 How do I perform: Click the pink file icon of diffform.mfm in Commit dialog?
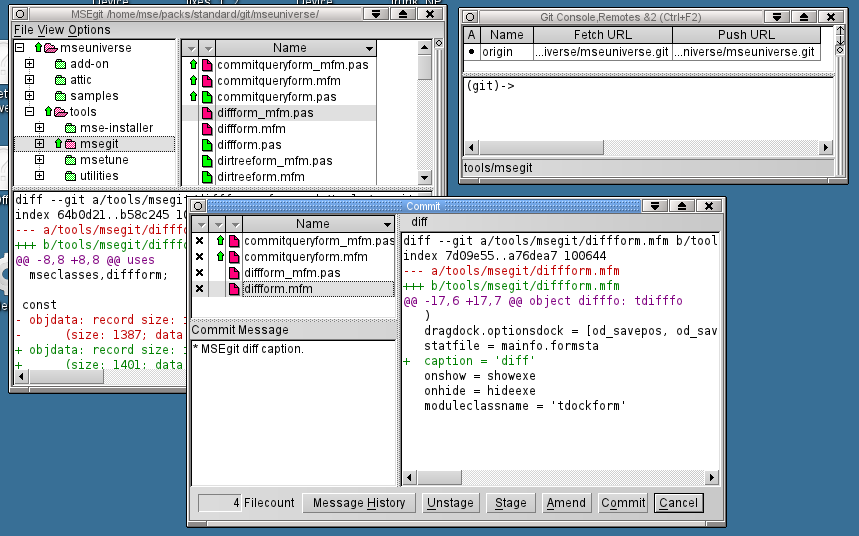[x=234, y=289]
